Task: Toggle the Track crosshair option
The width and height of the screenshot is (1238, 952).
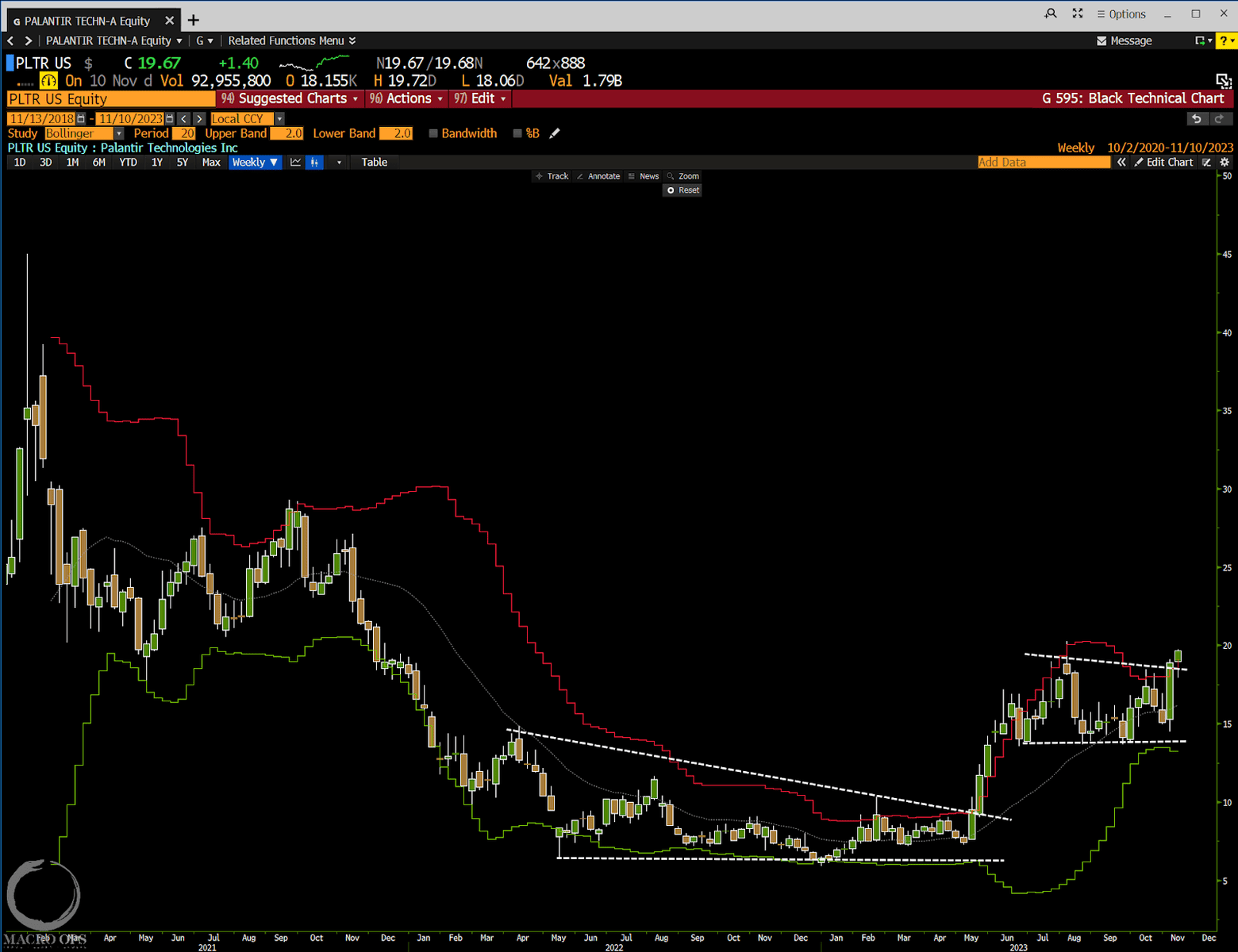Action: coord(552,176)
